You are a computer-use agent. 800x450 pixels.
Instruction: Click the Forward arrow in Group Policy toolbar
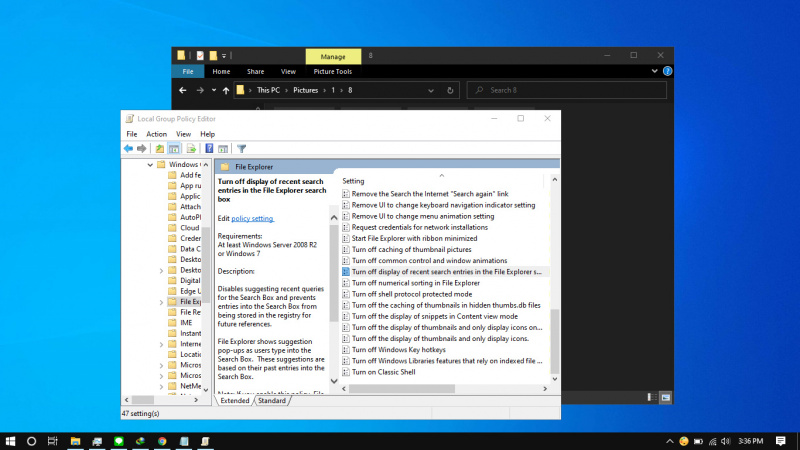(x=141, y=148)
